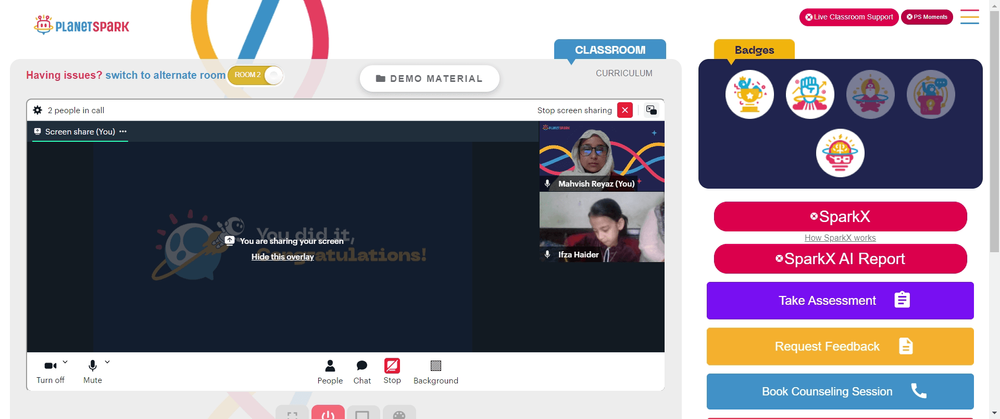1000x419 pixels.
Task: Open SparkX AI Report
Action: tap(840, 259)
